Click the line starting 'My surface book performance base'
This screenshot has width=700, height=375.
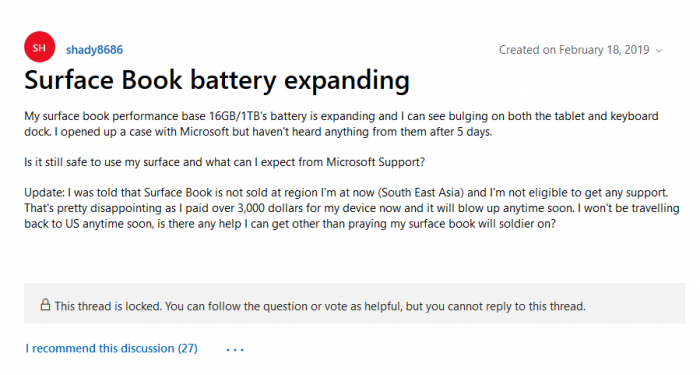[x=341, y=116]
